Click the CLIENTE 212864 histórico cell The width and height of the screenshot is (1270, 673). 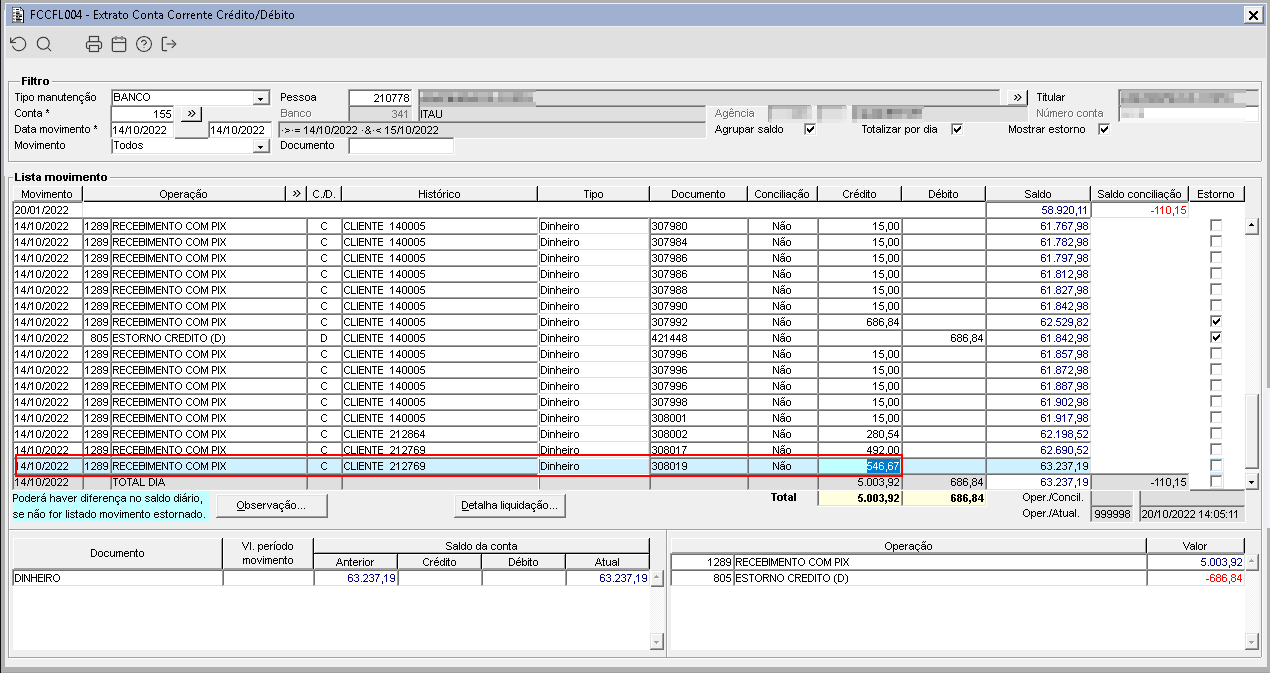pos(439,434)
